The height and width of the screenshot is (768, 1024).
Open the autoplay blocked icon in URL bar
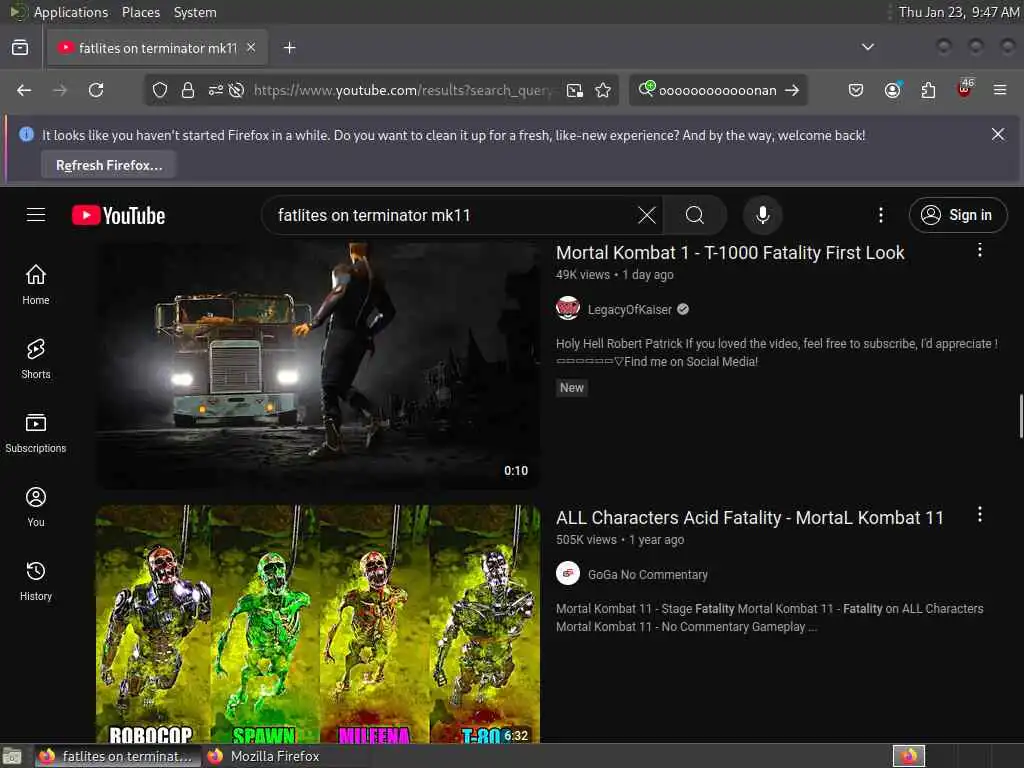click(x=236, y=90)
